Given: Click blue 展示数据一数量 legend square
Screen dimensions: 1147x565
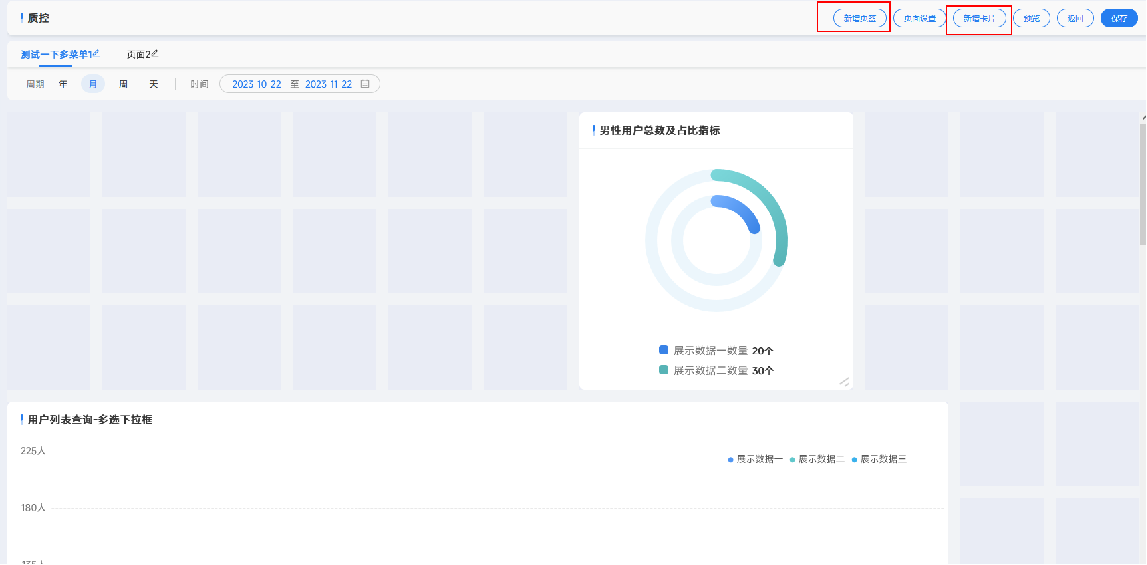Looking at the screenshot, I should pos(663,350).
